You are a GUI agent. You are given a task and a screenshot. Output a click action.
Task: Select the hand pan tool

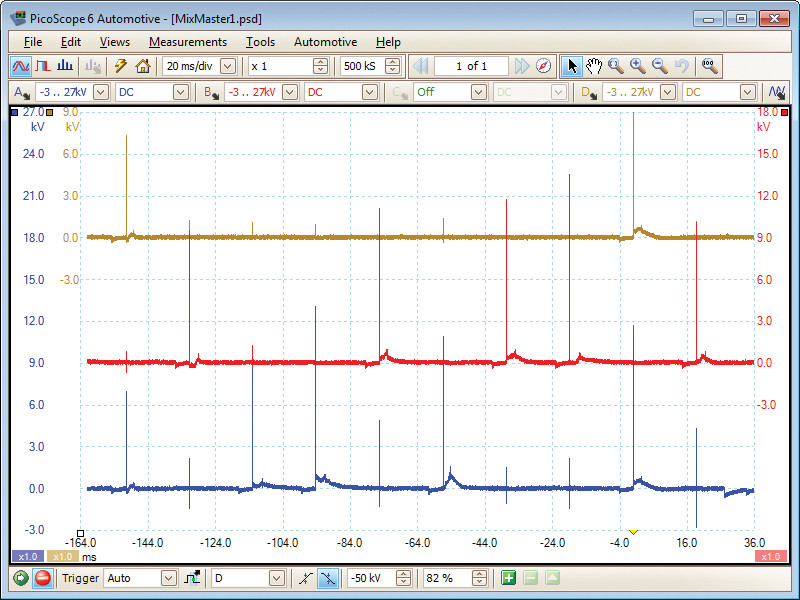(x=594, y=66)
